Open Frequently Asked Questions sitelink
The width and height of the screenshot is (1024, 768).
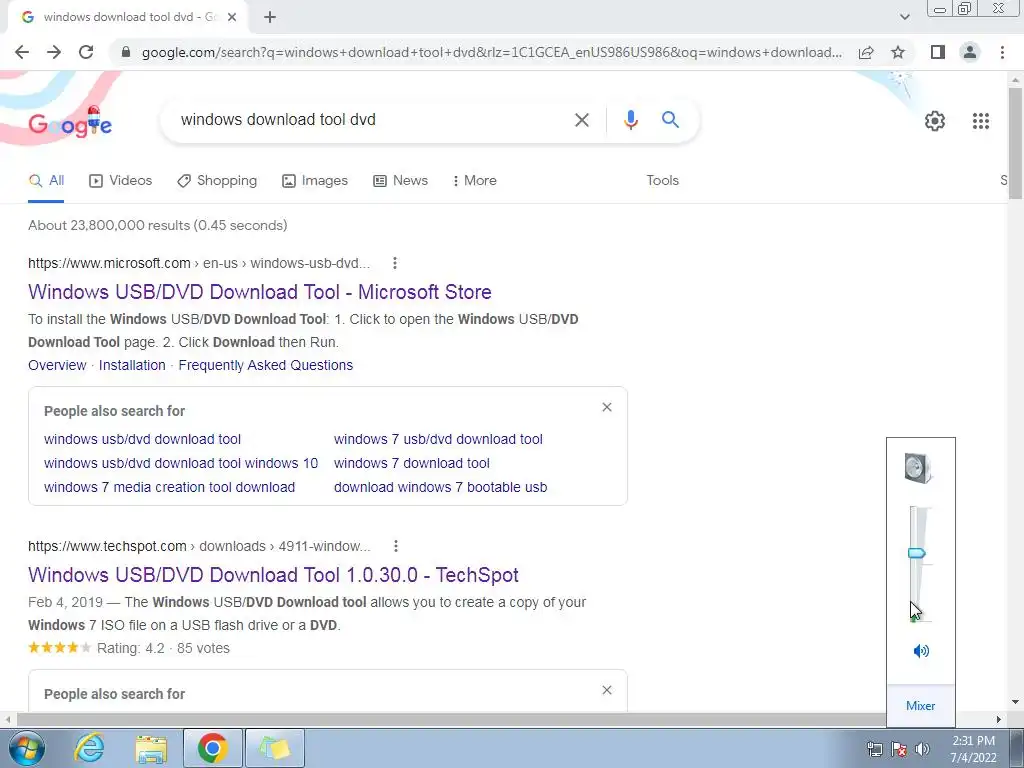(265, 365)
